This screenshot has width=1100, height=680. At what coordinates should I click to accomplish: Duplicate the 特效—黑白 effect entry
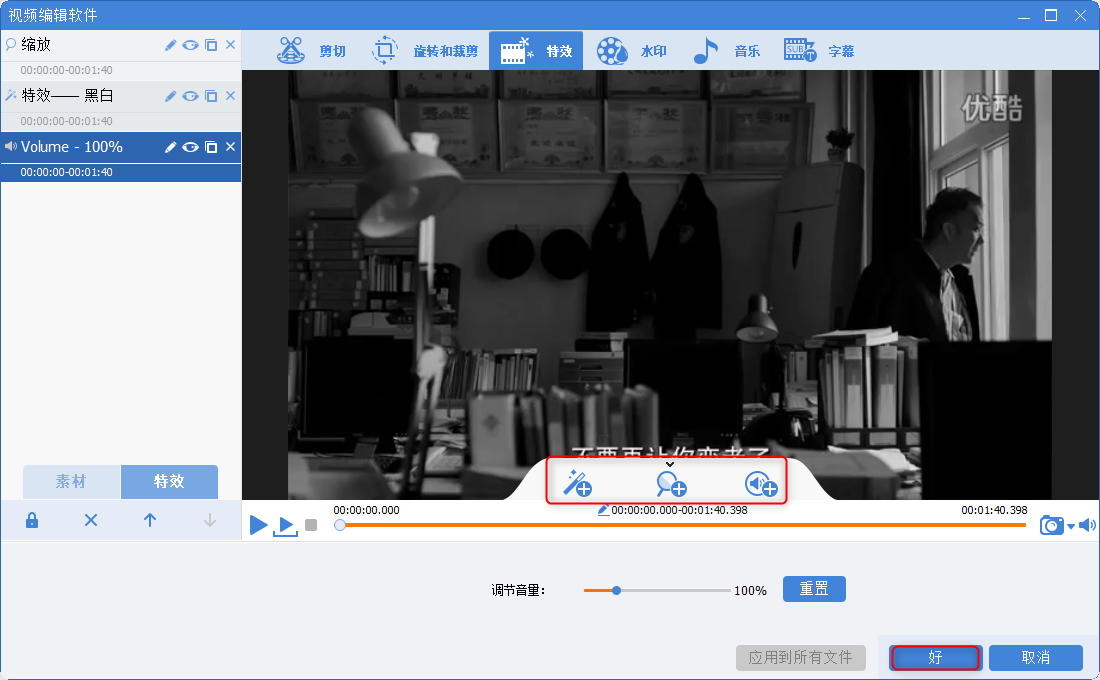[210, 96]
